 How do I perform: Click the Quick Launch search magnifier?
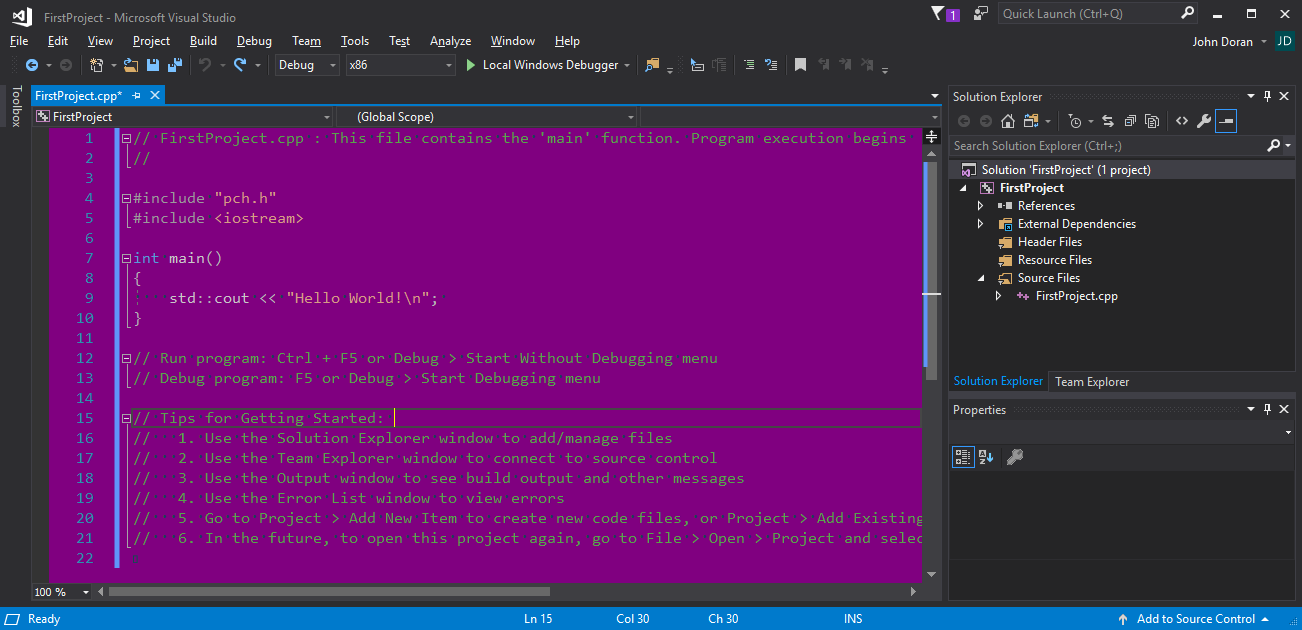click(1187, 13)
